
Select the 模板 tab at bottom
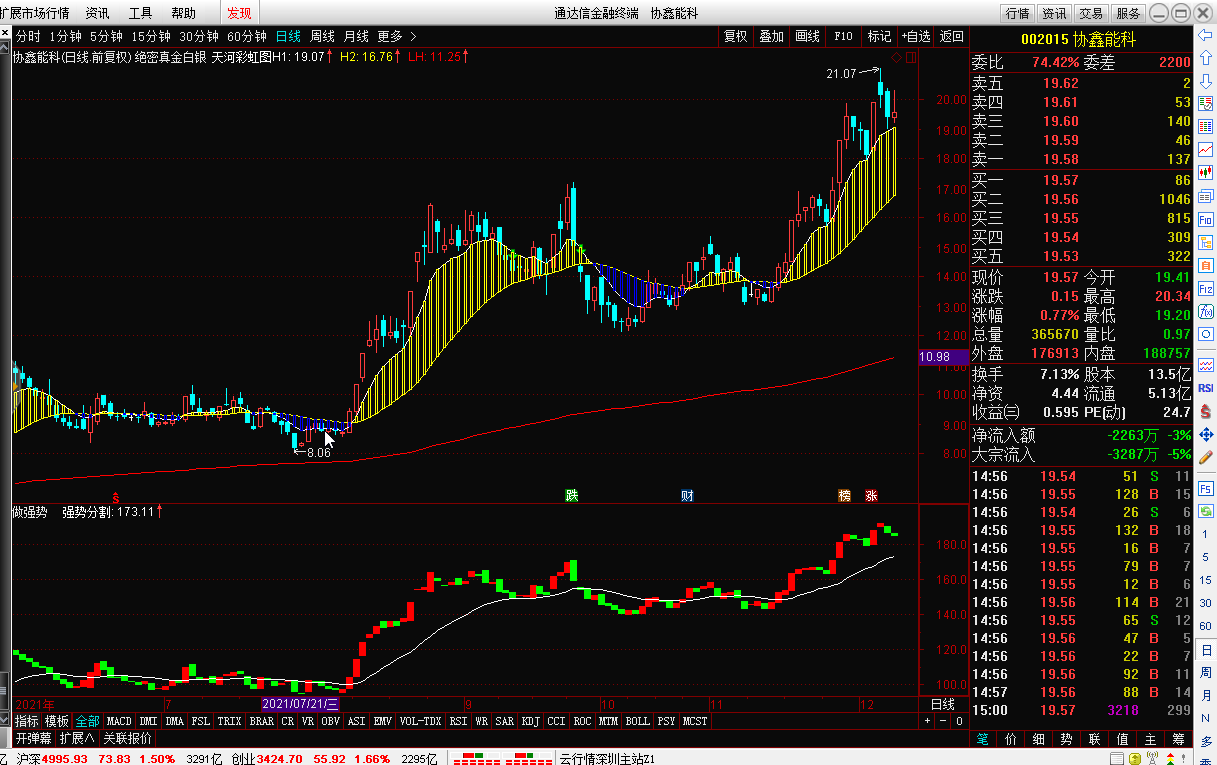click(x=57, y=721)
